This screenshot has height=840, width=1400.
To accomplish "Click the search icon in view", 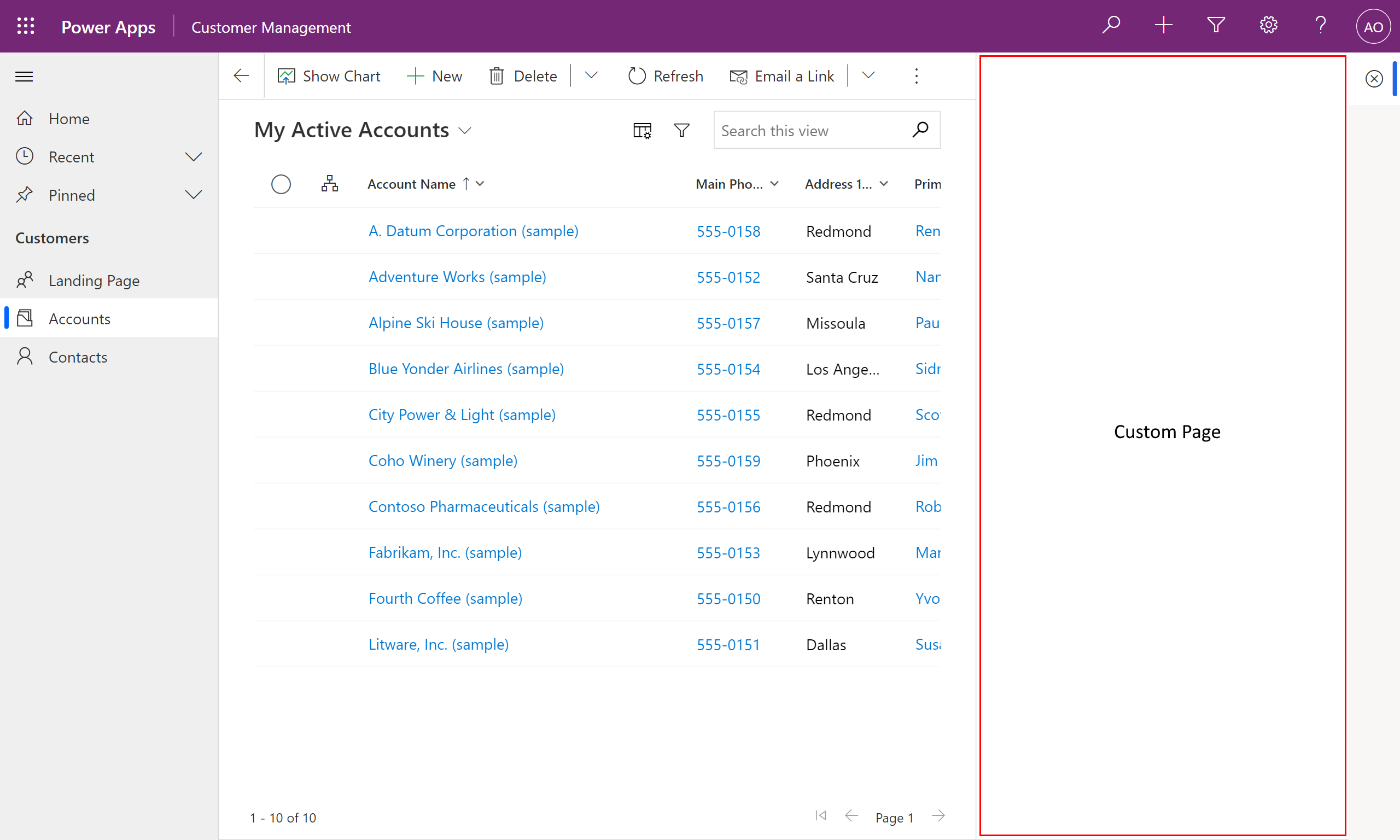I will pyautogui.click(x=921, y=130).
